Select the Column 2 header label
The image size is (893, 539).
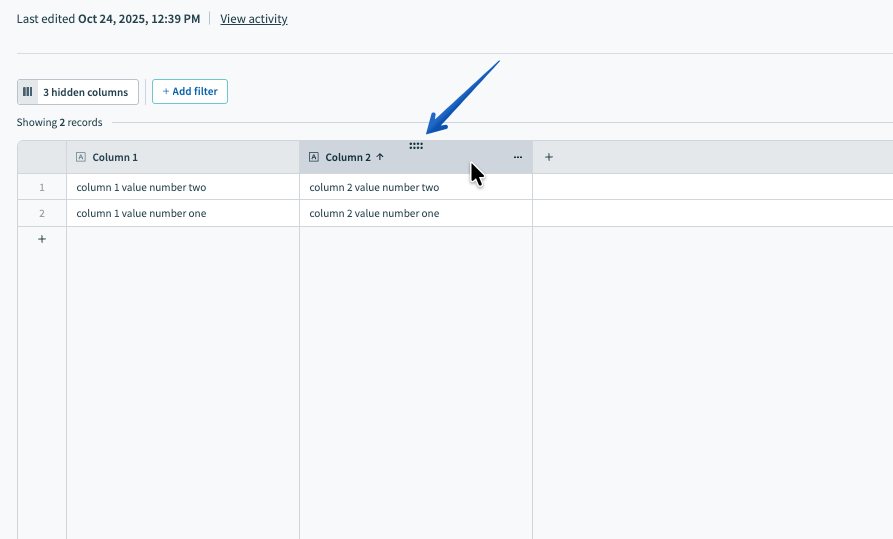pos(348,157)
